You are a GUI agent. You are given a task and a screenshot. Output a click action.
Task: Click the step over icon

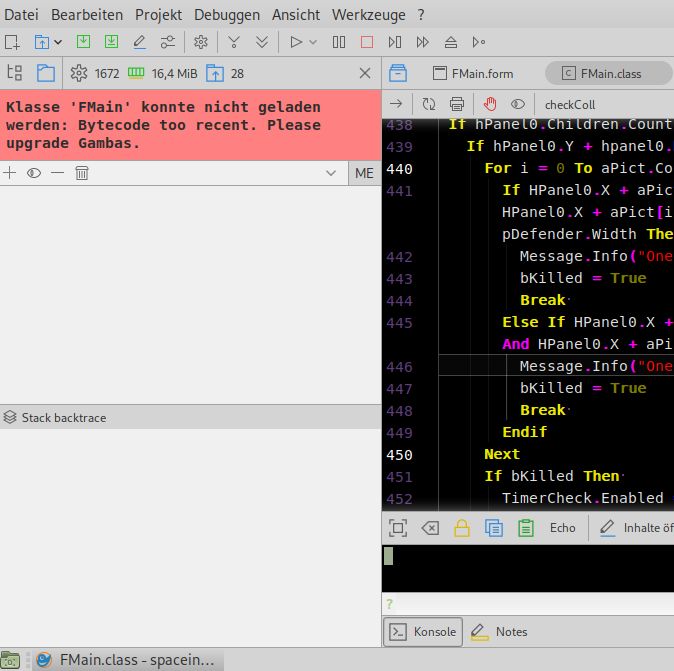(x=395, y=42)
